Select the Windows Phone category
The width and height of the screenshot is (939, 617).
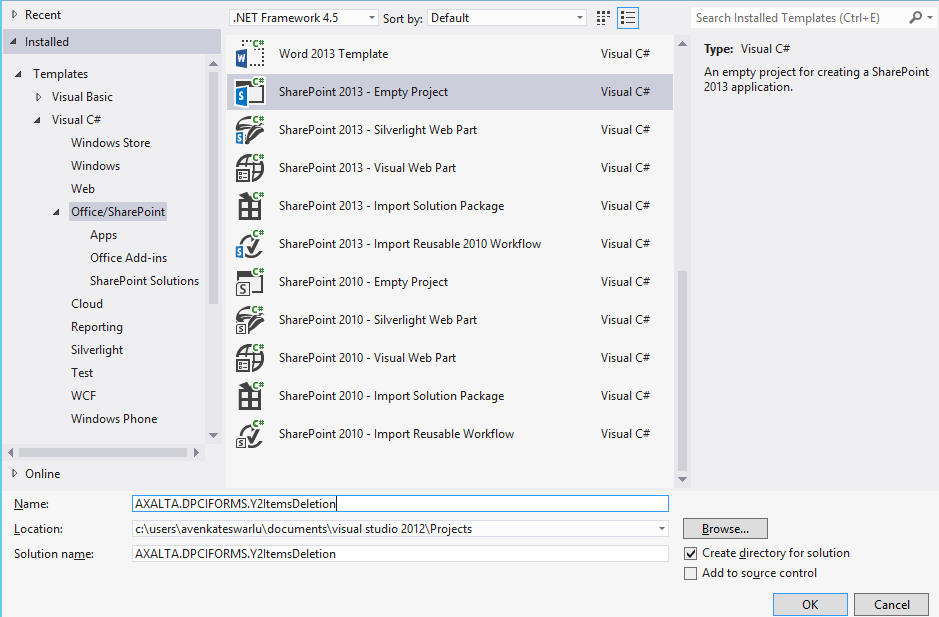(114, 419)
